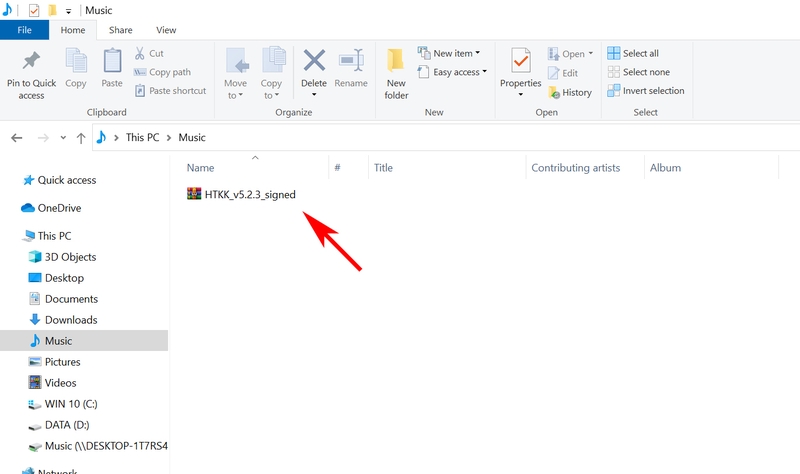
Task: Expand the Delete options arrow
Action: (314, 94)
